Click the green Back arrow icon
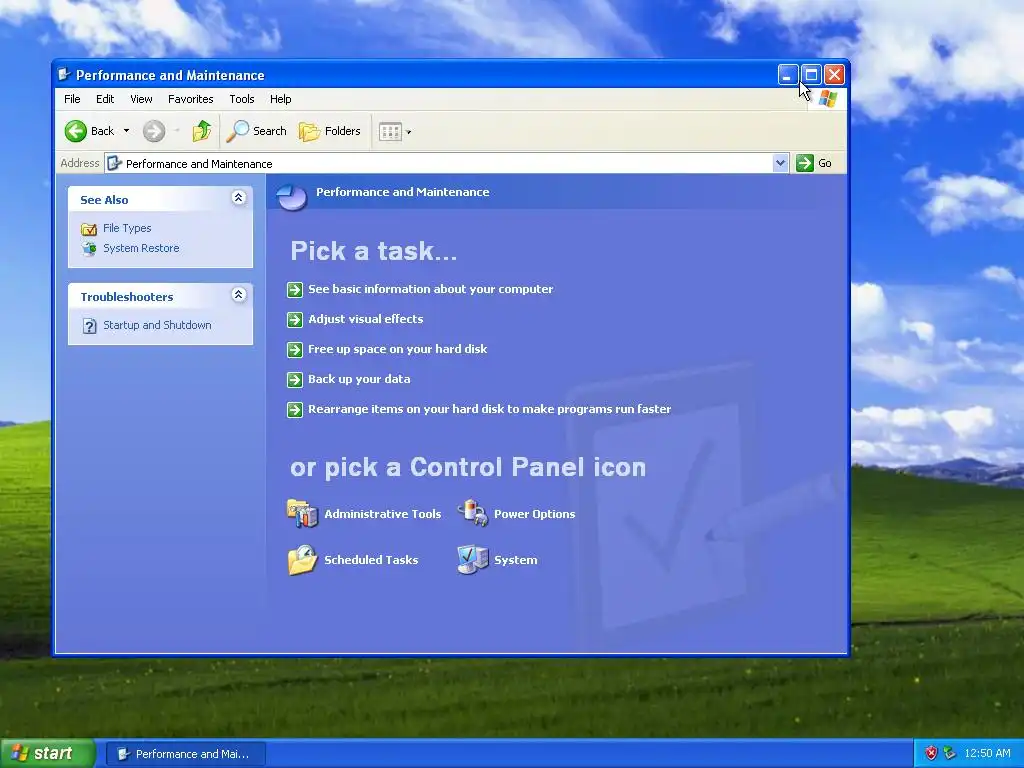Image resolution: width=1024 pixels, height=768 pixels. tap(76, 131)
